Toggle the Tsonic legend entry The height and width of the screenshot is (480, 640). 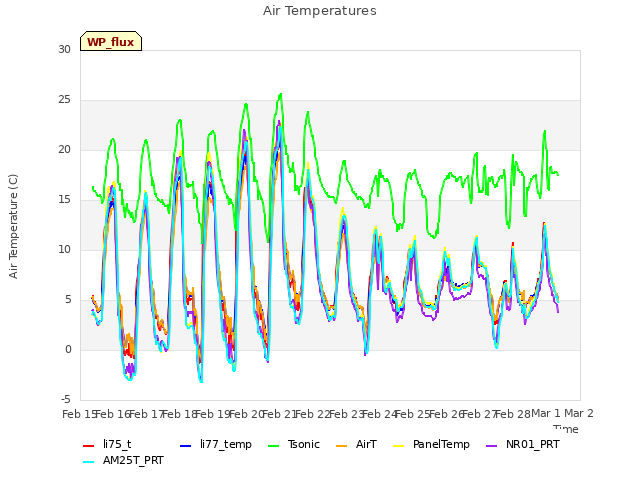coord(294,444)
